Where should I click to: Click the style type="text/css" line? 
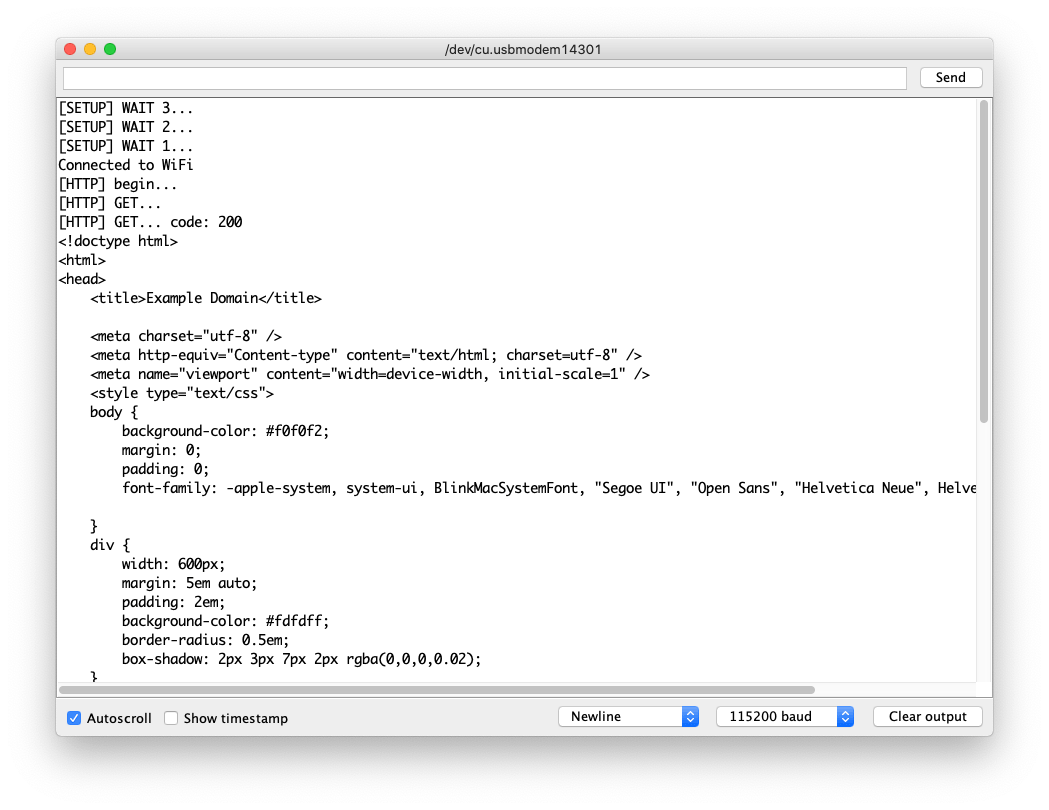click(x=182, y=393)
